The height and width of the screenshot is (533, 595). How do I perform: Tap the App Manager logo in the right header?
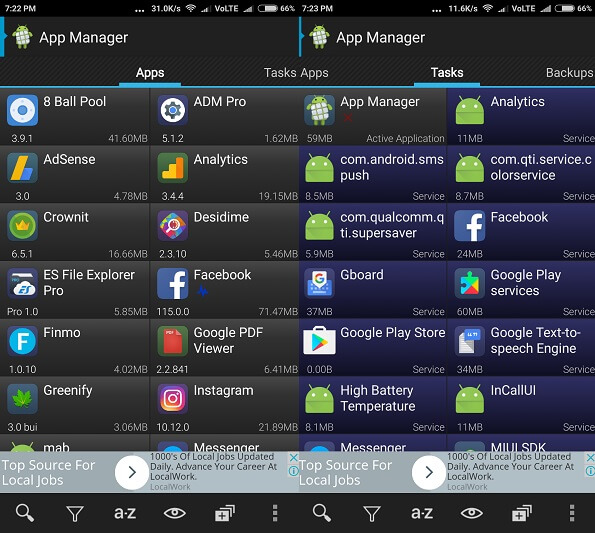(x=320, y=37)
